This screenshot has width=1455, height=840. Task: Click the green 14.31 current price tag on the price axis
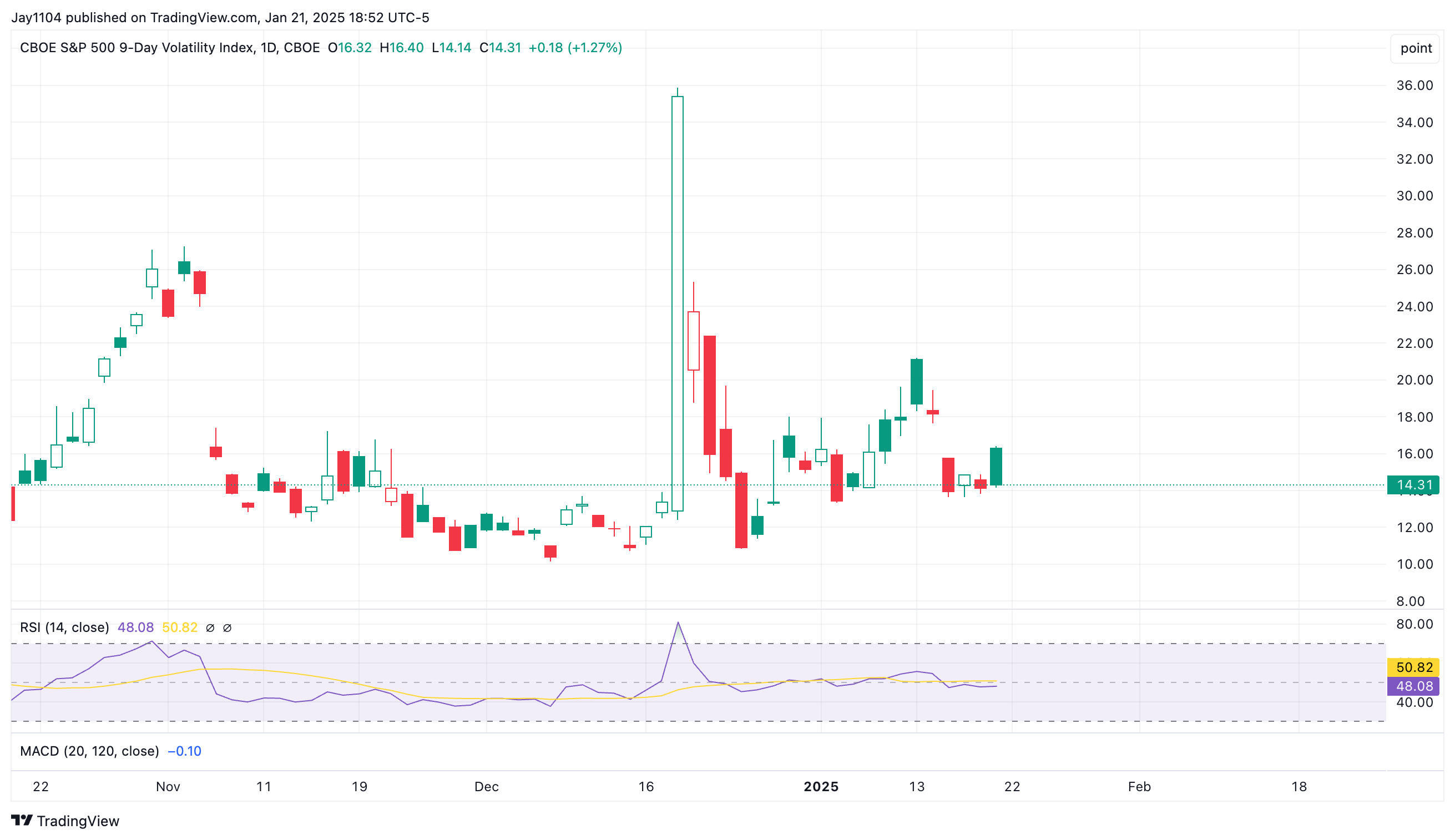coord(1413,484)
